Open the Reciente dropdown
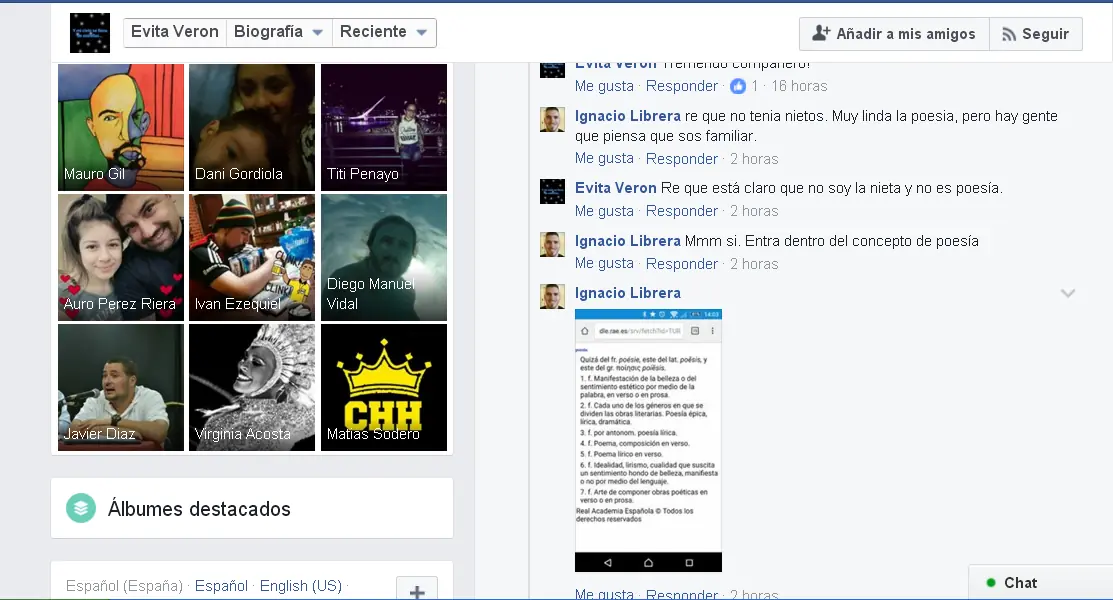This screenshot has width=1113, height=600. point(383,32)
